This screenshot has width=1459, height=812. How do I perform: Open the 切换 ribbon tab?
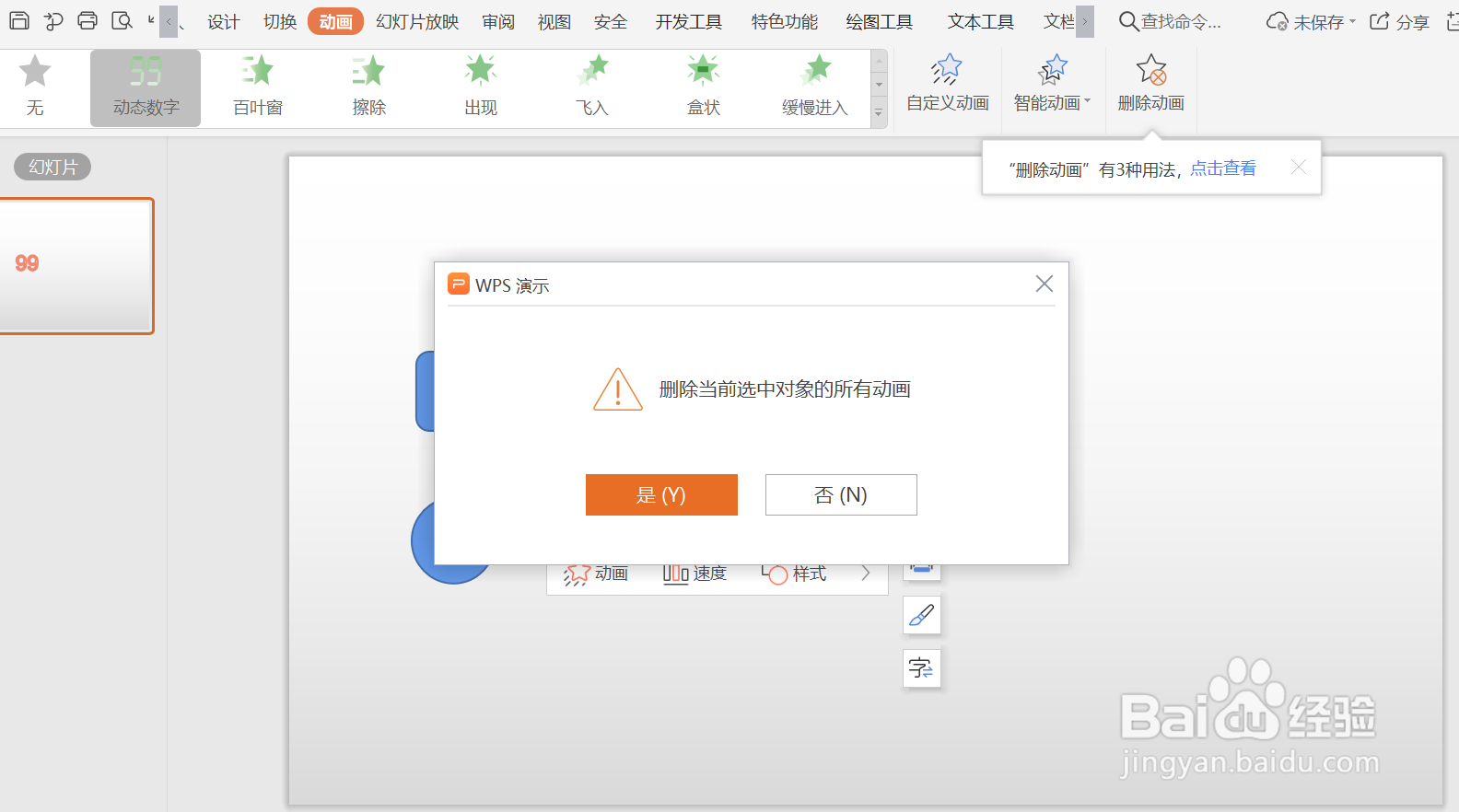280,22
